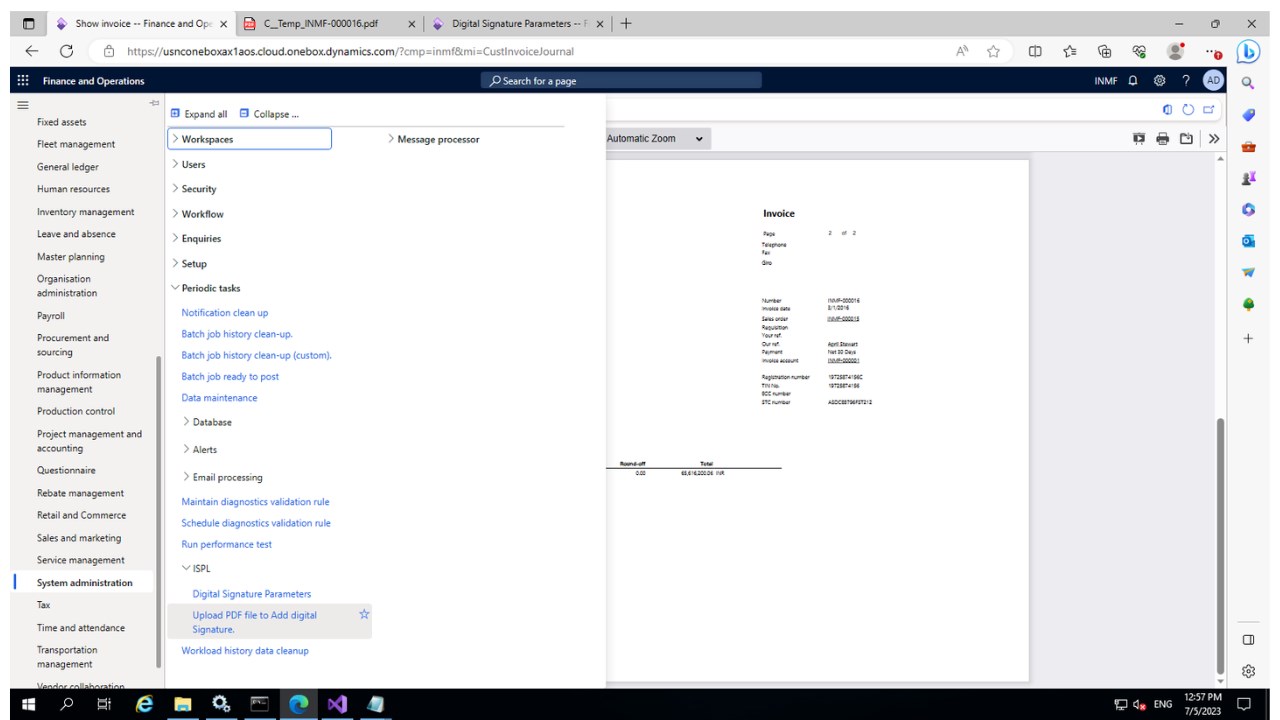
Task: Click the browser back arrow
Action: [32, 51]
